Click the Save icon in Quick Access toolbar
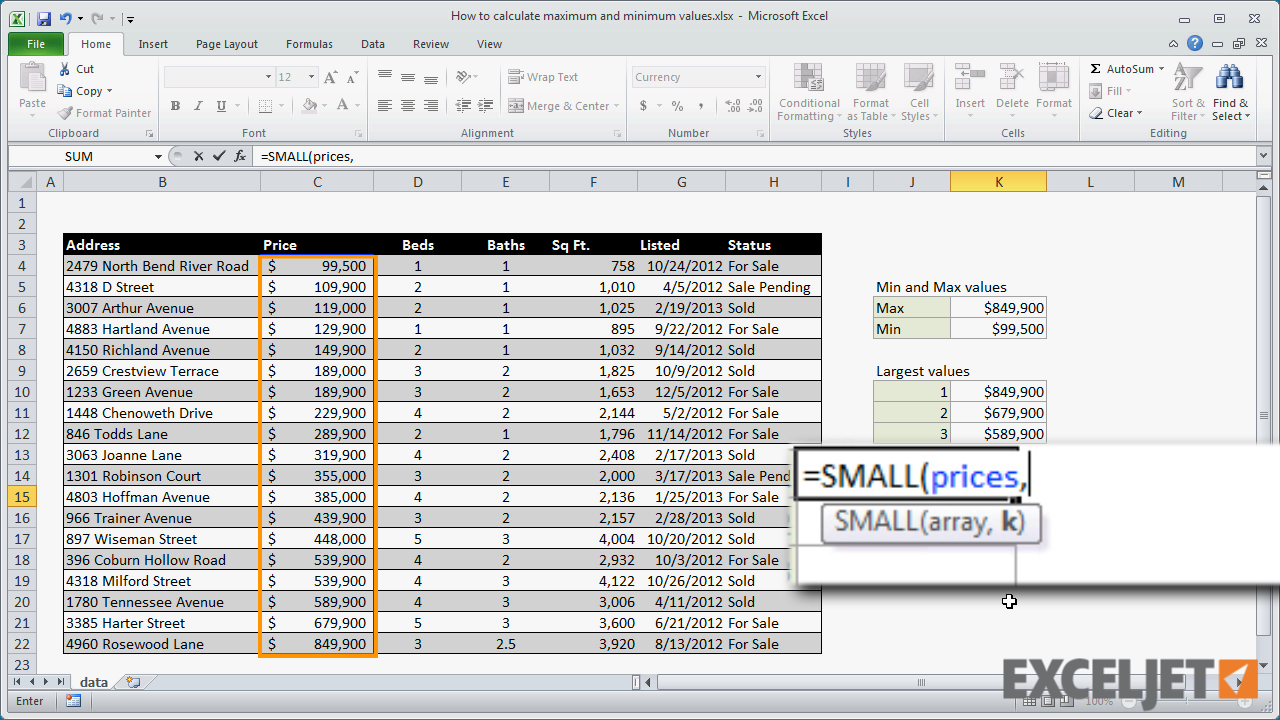Viewport: 1280px width, 720px height. (43, 18)
